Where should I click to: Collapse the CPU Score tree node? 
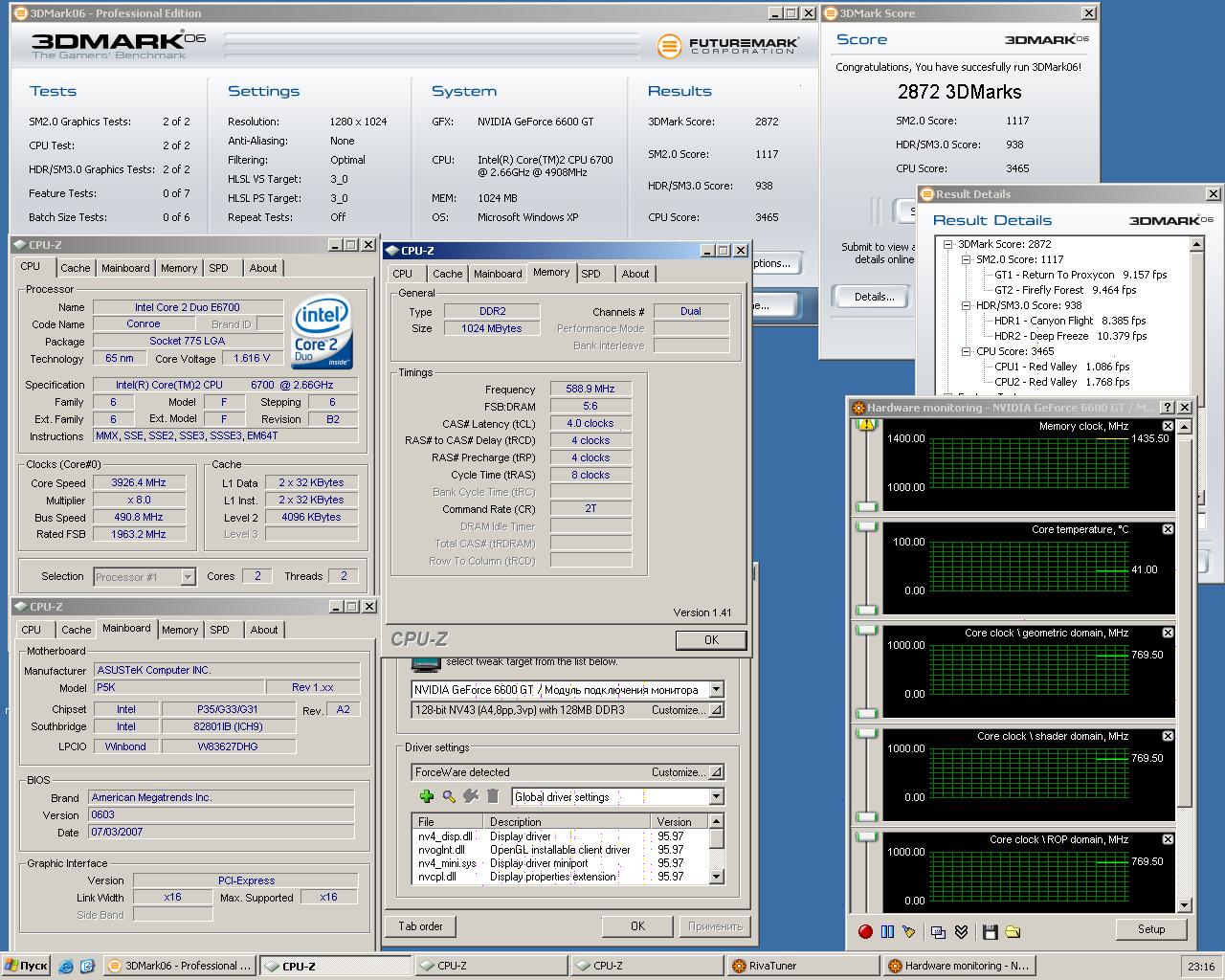(x=966, y=351)
